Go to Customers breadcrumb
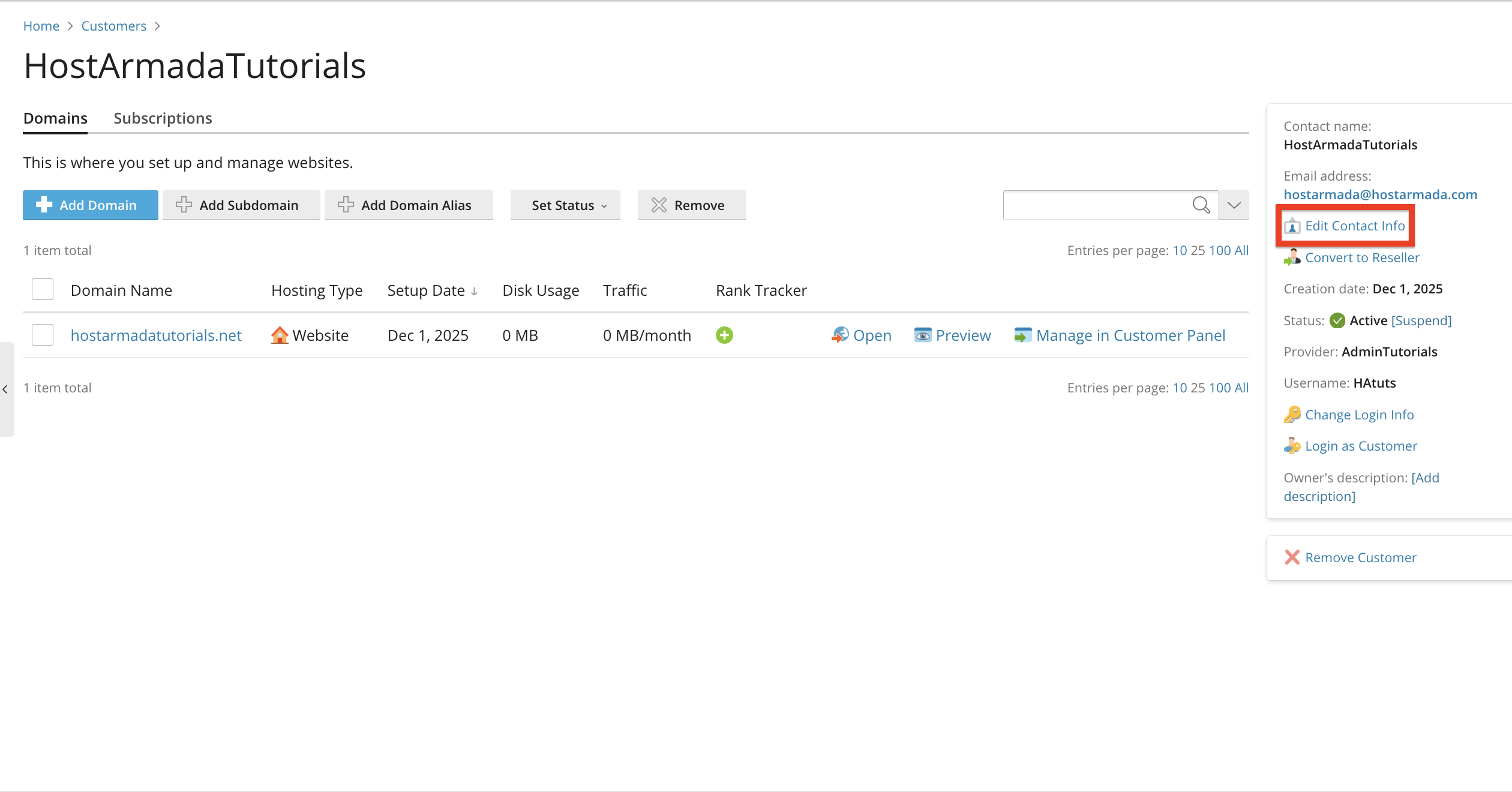Screen dimensions: 1512x792 [x=114, y=26]
